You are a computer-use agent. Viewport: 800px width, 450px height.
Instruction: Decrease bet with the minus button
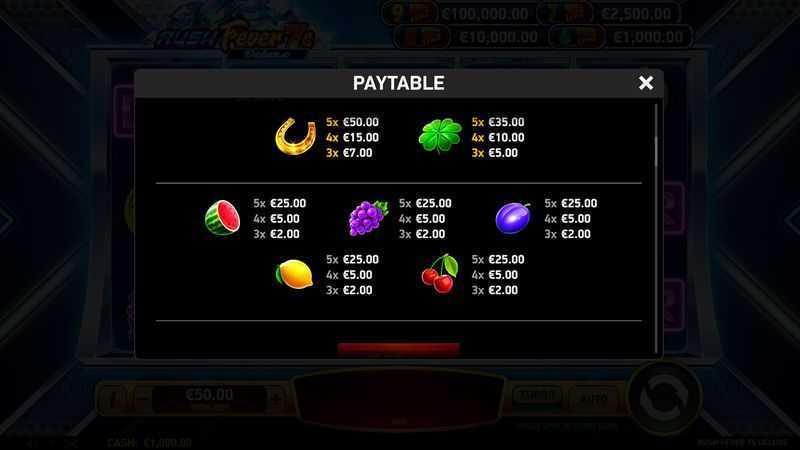tap(143, 399)
